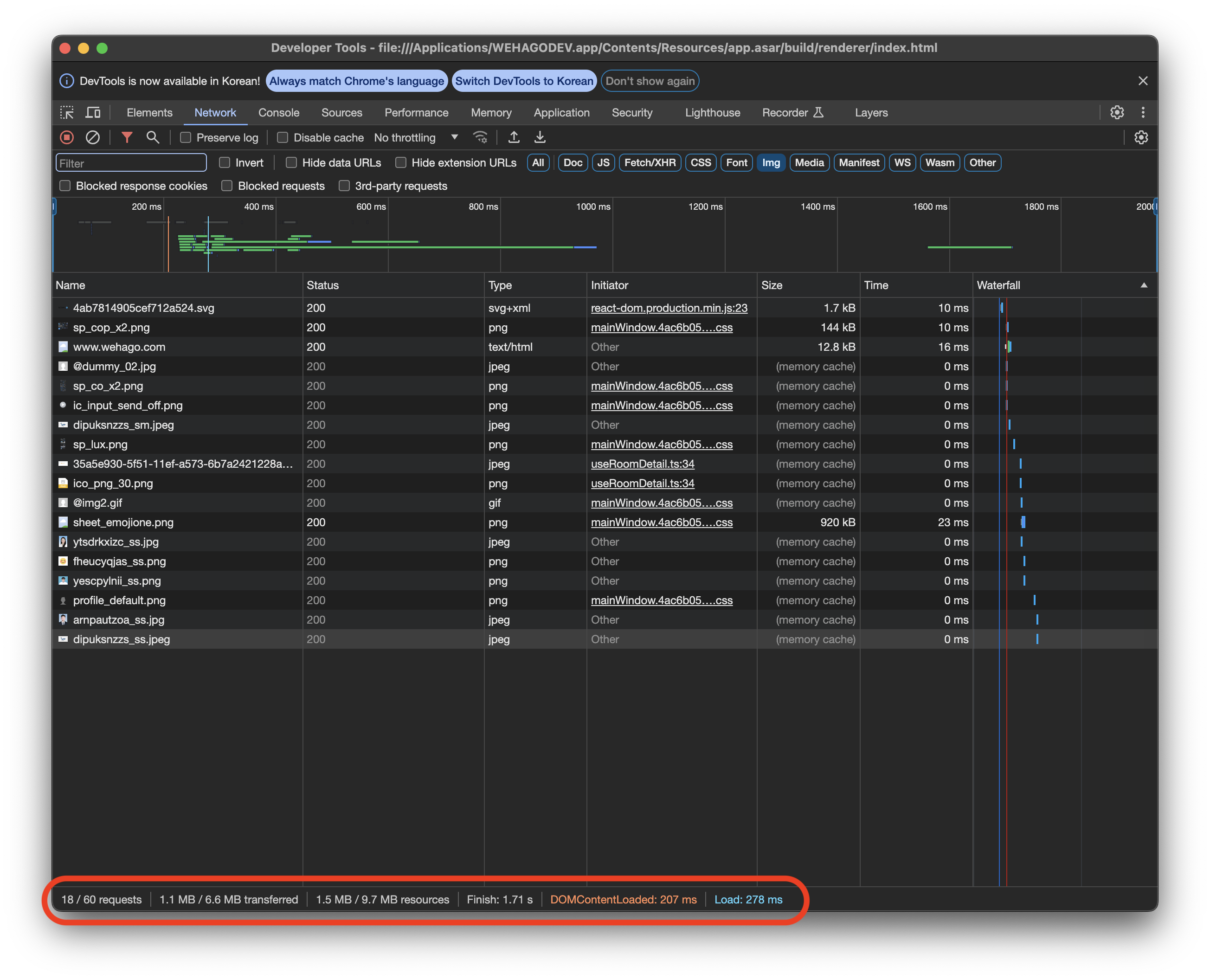Toggle the device toolbar icon
This screenshot has width=1210, height=980.
click(92, 112)
